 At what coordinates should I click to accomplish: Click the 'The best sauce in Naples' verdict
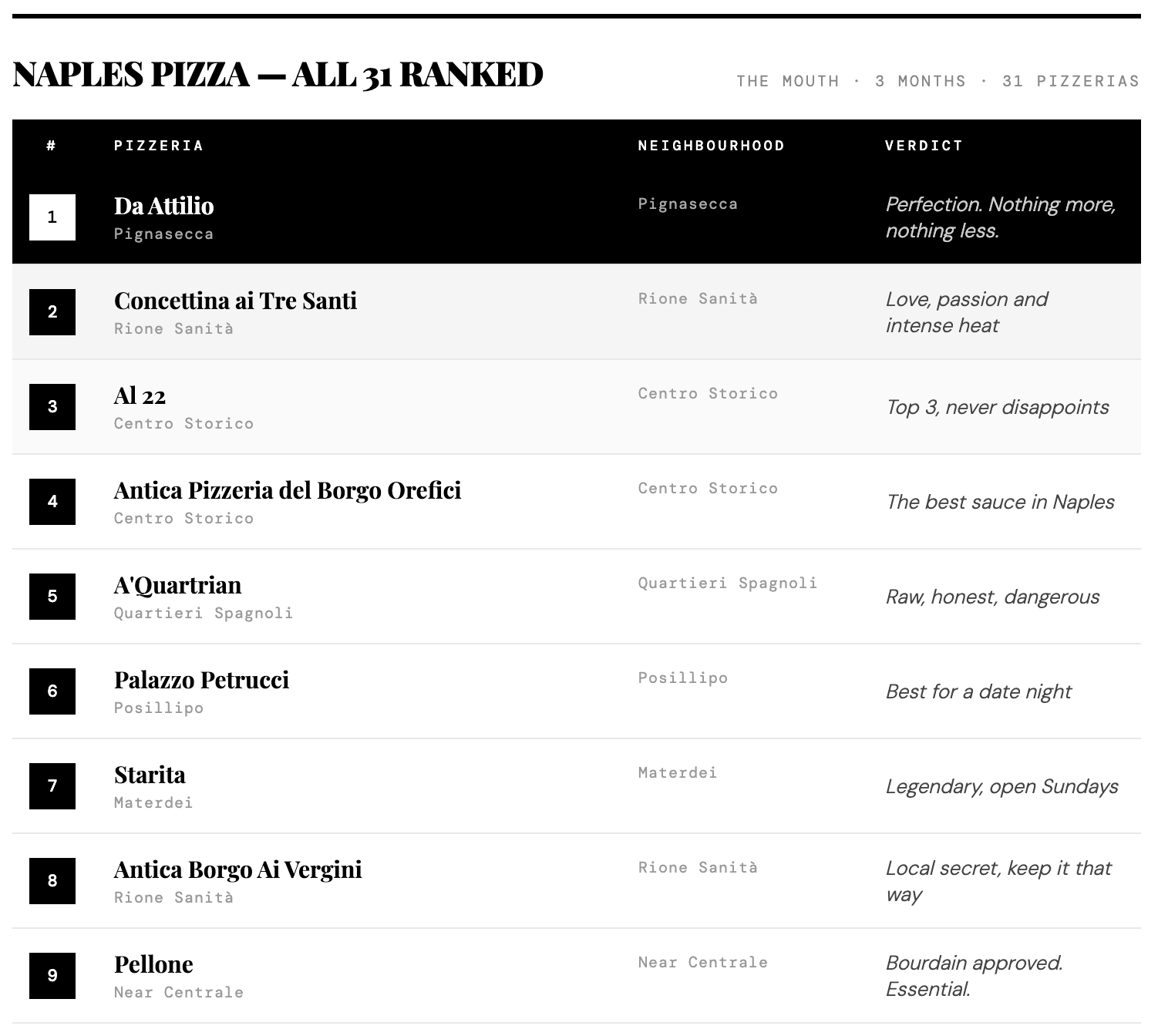[x=1000, y=502]
